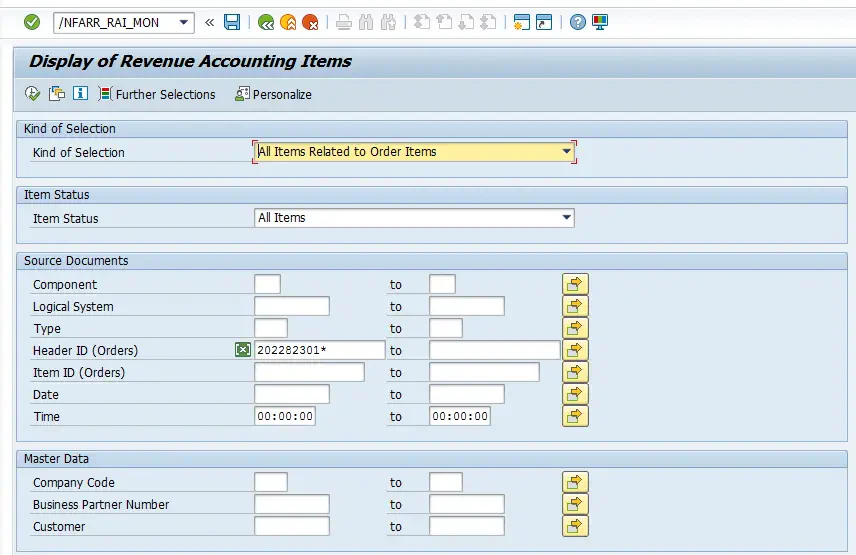
Task: Click the green selection option icon for Header ID
Action: tap(242, 350)
